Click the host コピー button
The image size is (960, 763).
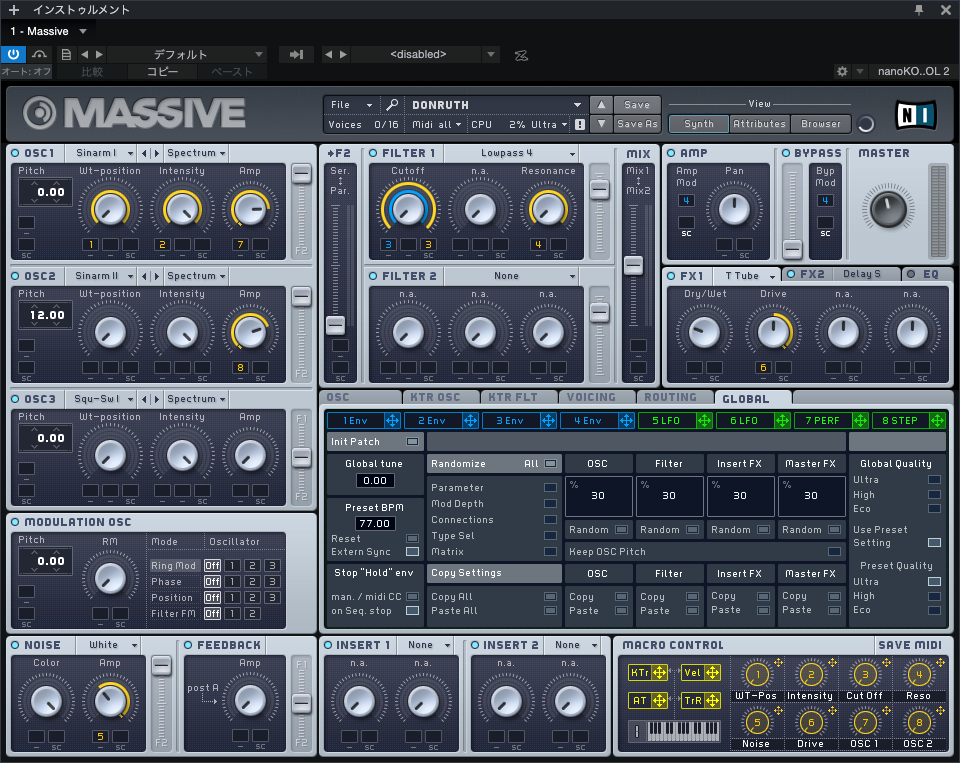pyautogui.click(x=162, y=72)
